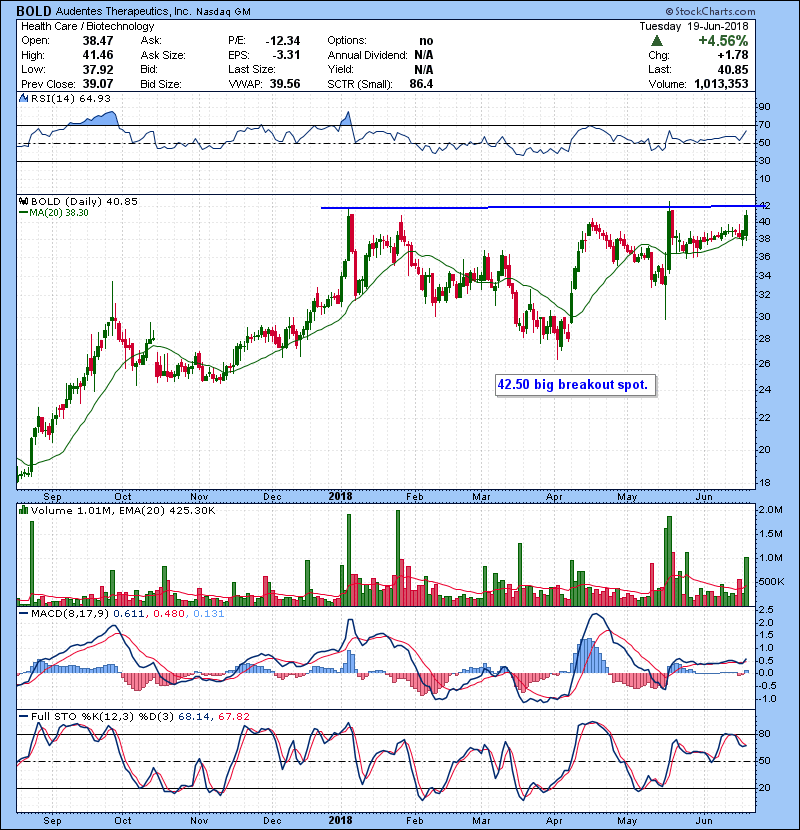Click the Annual Dividend N/A value

point(424,55)
